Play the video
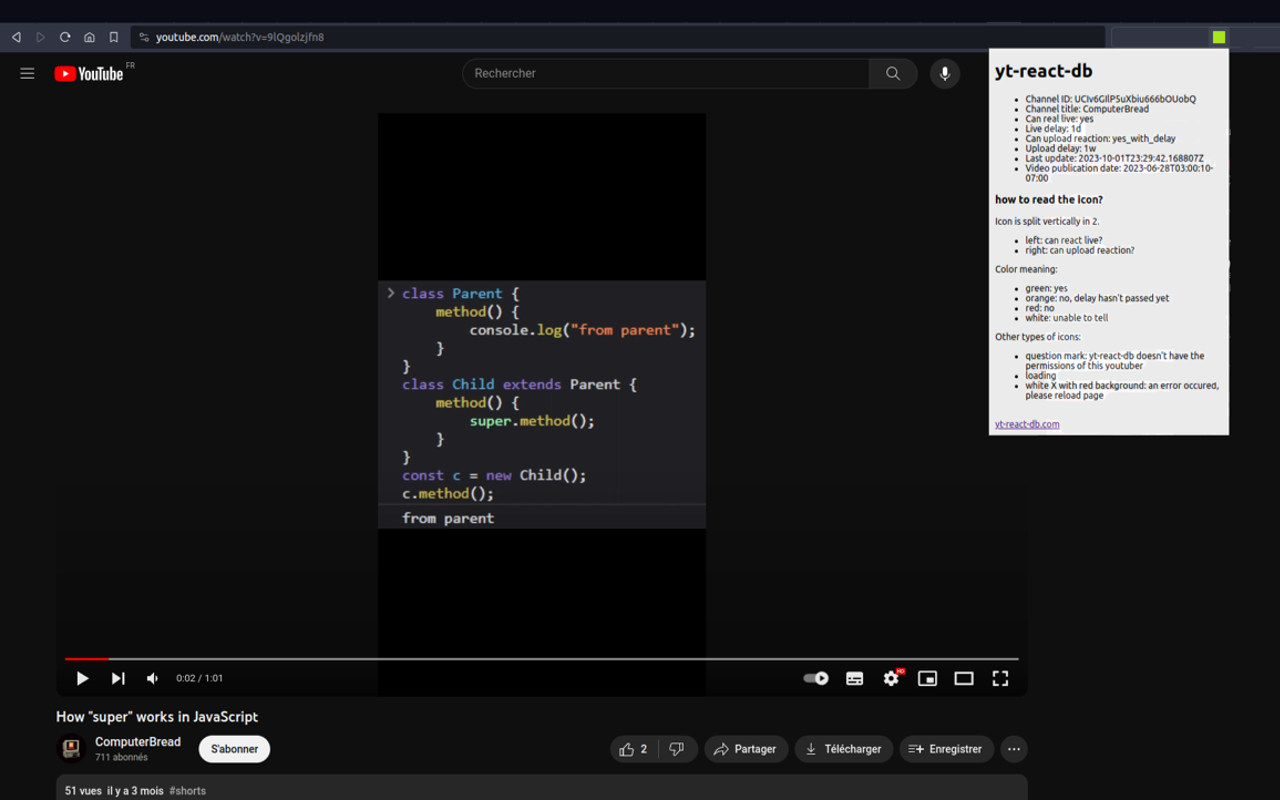The width and height of the screenshot is (1280, 800). pyautogui.click(x=82, y=678)
